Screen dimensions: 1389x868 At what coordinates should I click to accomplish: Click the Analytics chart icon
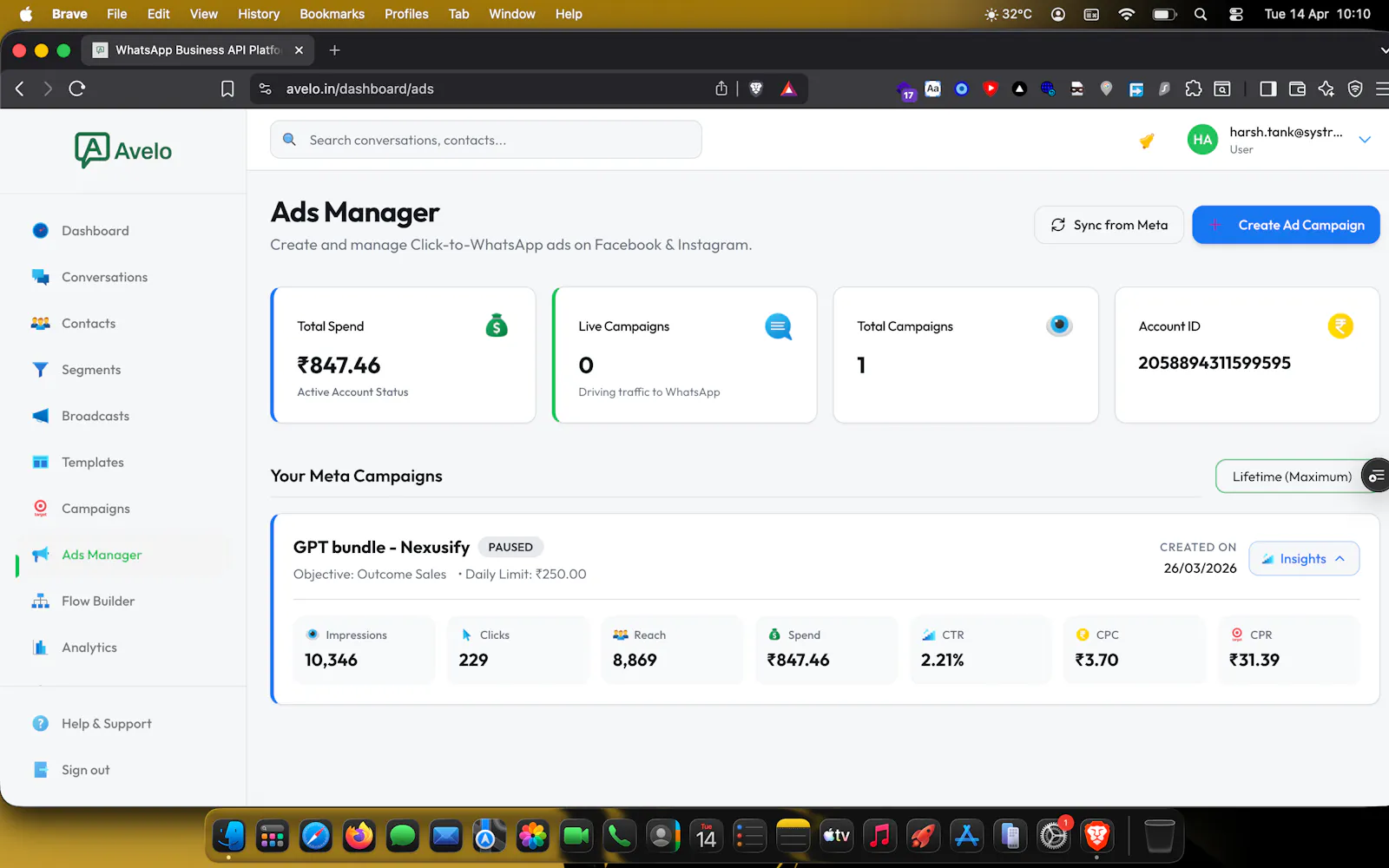(x=40, y=648)
